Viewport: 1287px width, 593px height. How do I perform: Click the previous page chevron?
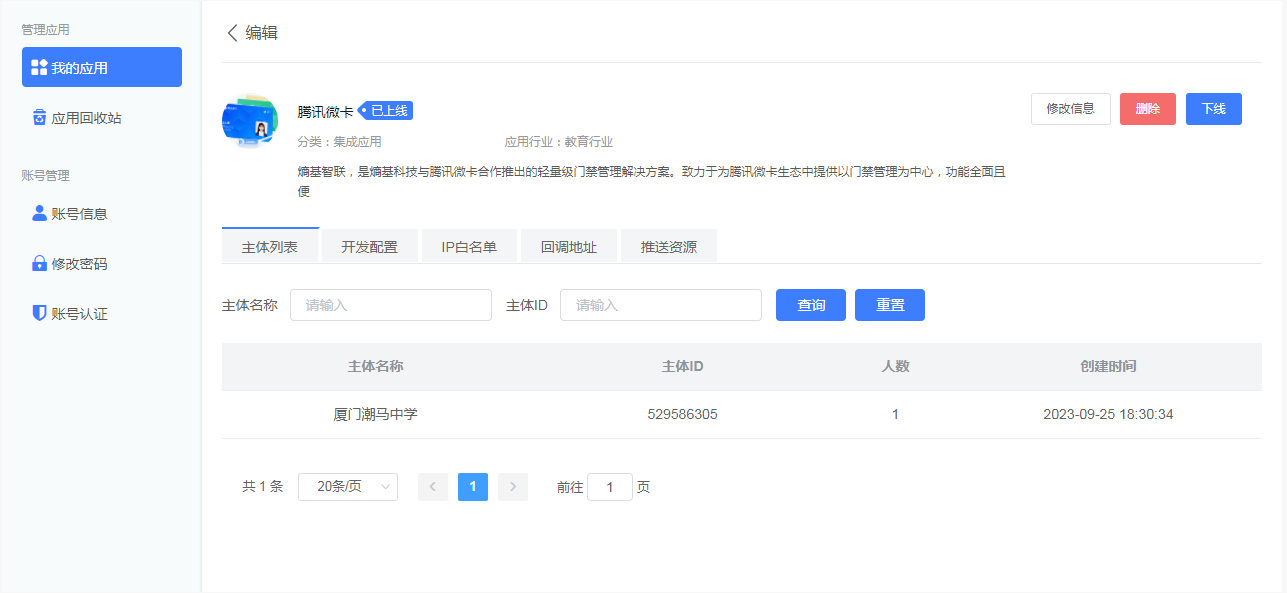pos(432,486)
